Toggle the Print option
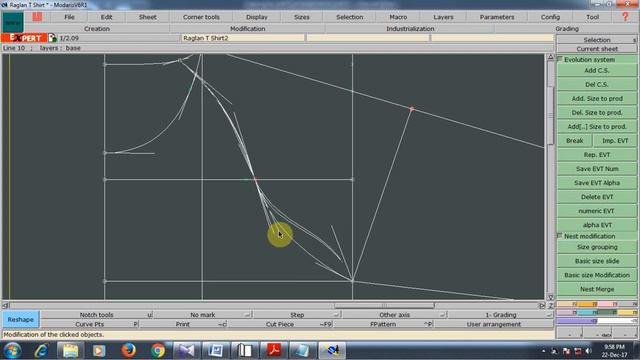640x360 pixels. [182, 324]
